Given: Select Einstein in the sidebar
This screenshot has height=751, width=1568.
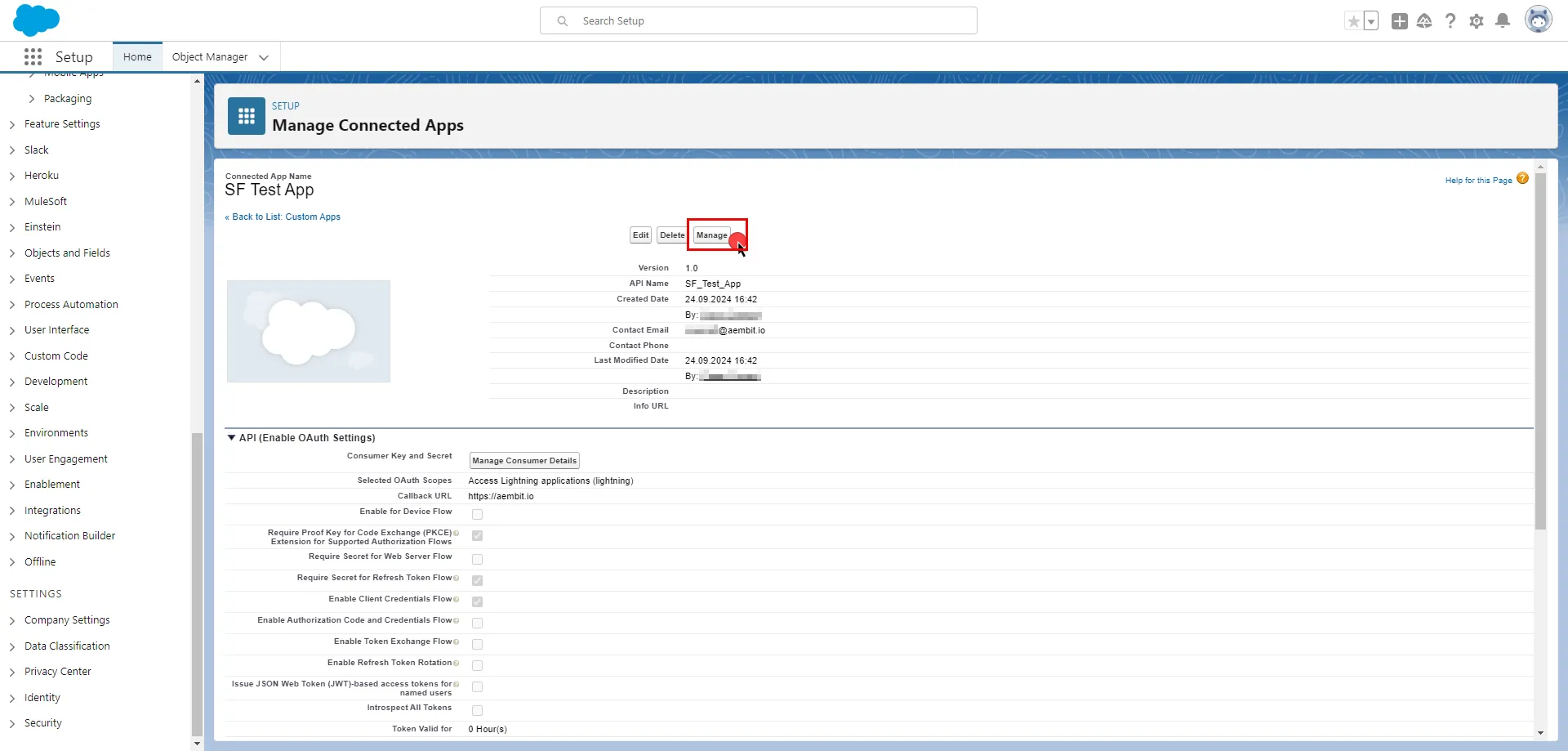Looking at the screenshot, I should pyautogui.click(x=42, y=227).
